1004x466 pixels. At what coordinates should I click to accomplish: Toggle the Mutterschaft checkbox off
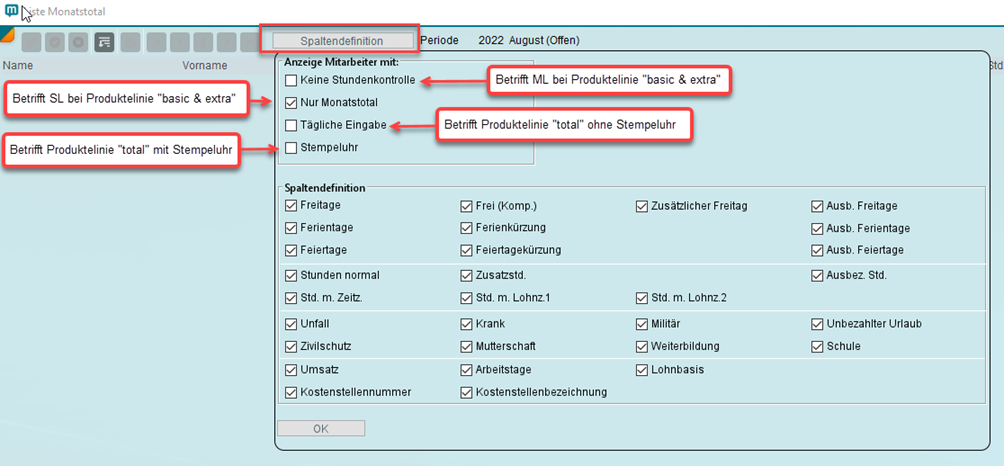(466, 346)
